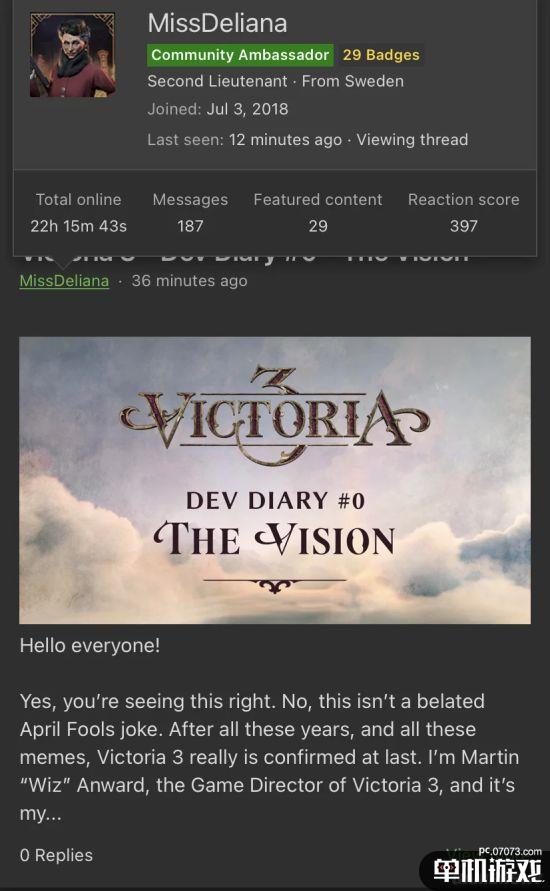Image resolution: width=550 pixels, height=891 pixels.
Task: Open MissDeliana's avatar picture in profile card
Action: [72, 55]
